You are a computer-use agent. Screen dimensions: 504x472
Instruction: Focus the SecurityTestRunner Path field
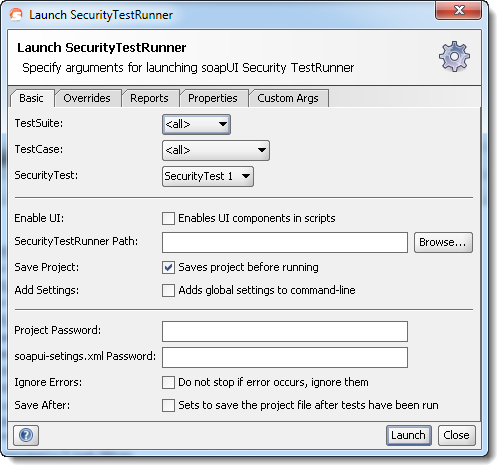coord(285,242)
